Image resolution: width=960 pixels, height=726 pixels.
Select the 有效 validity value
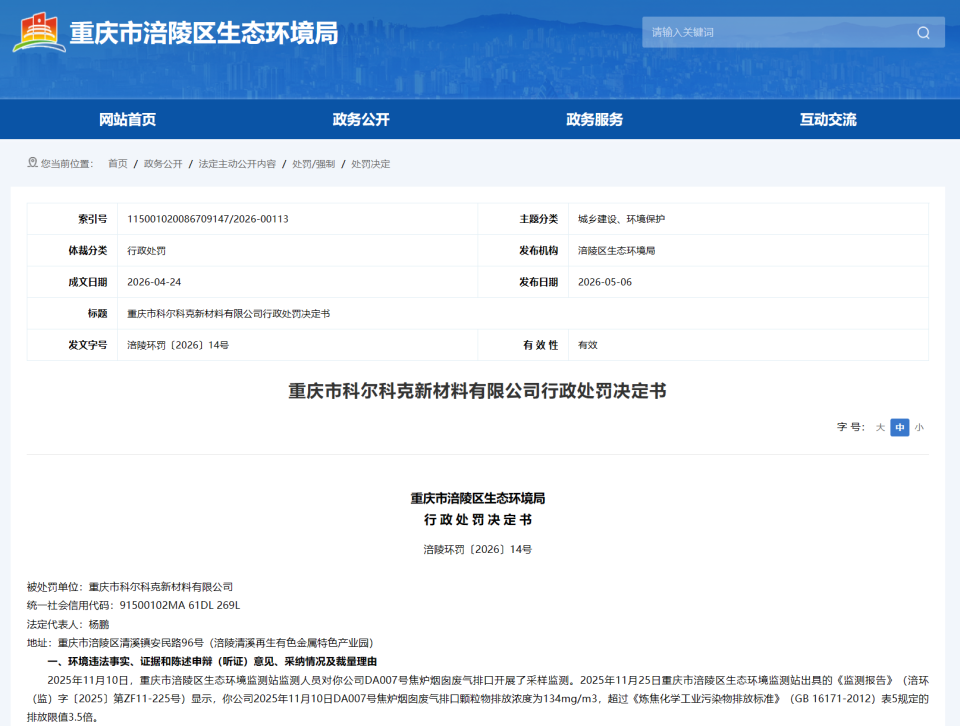pyautogui.click(x=588, y=345)
